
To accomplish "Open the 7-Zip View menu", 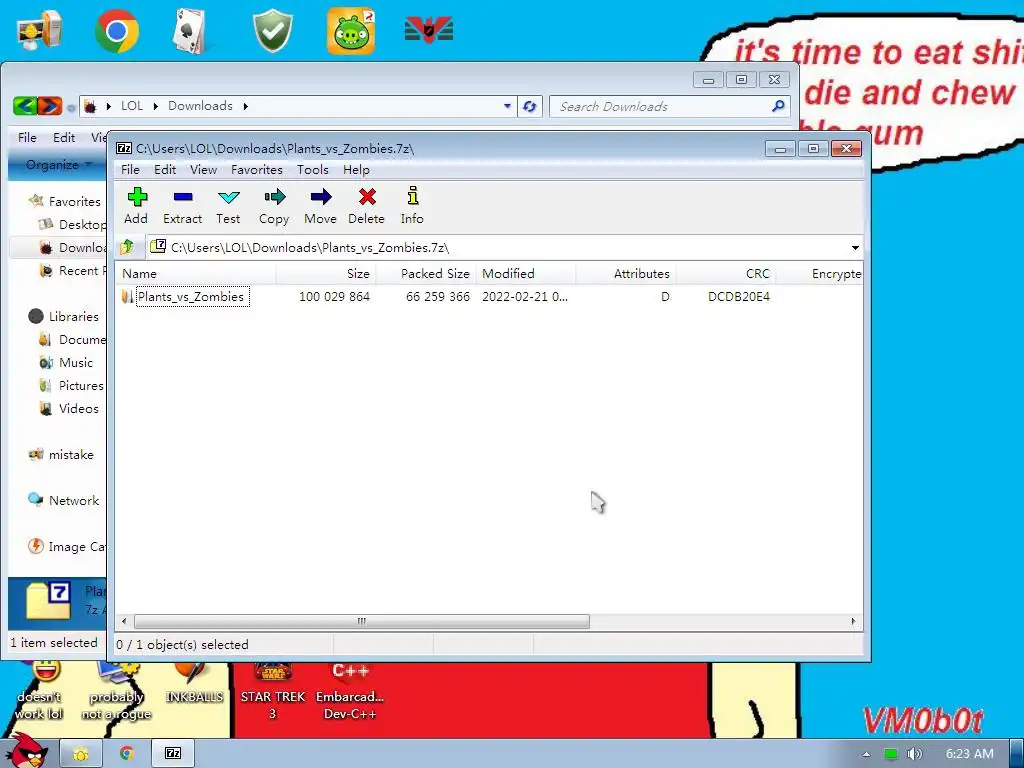I will coord(203,170).
